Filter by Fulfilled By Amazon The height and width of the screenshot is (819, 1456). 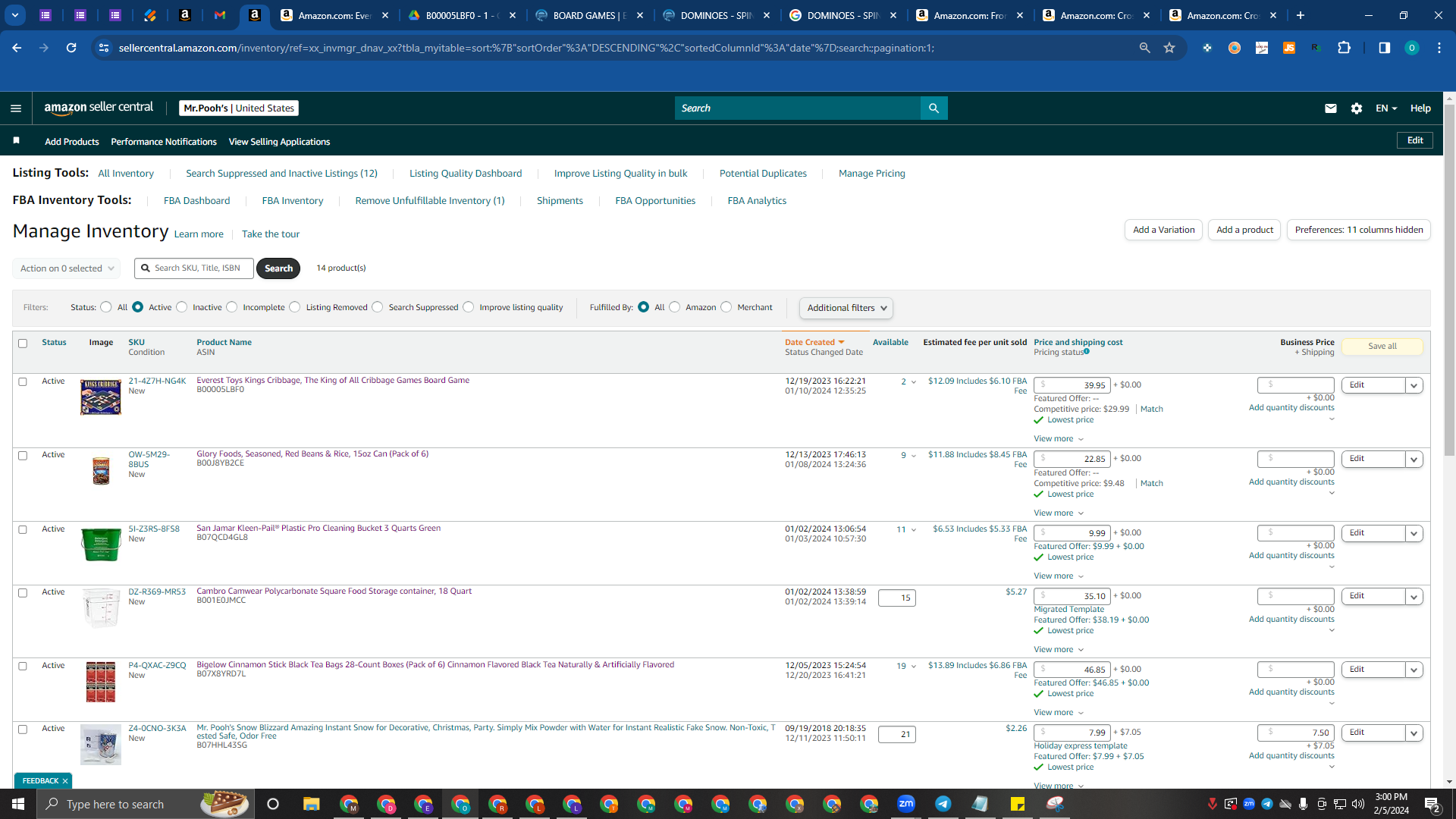pyautogui.click(x=675, y=307)
